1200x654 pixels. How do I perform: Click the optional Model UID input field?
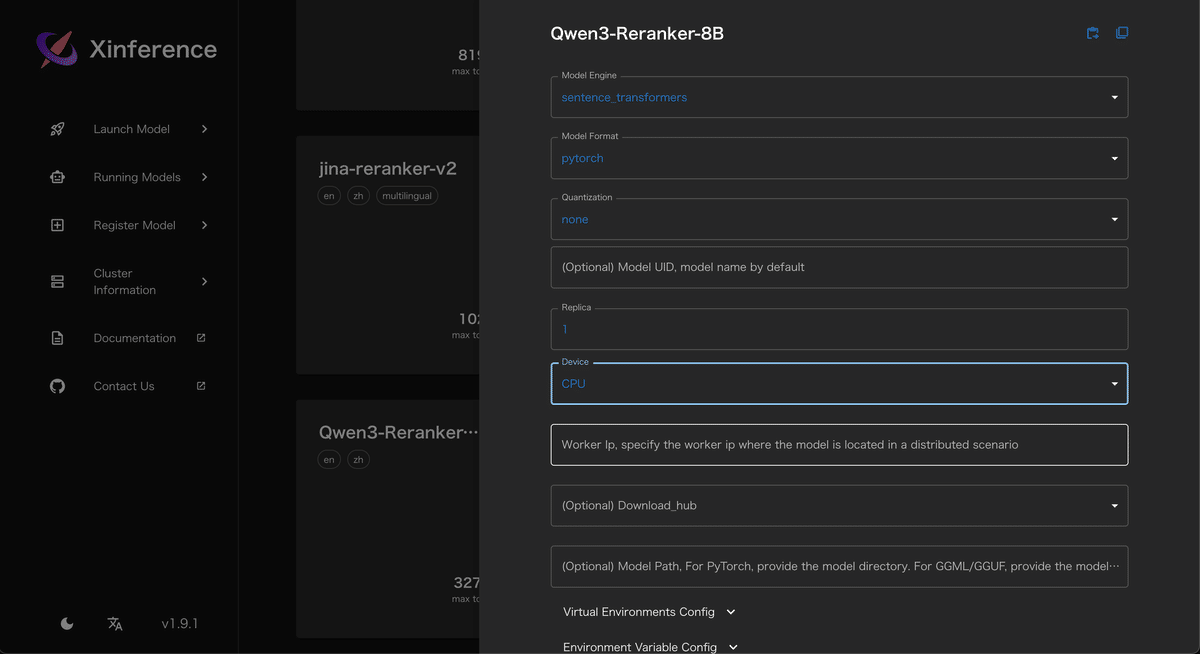tap(838, 267)
